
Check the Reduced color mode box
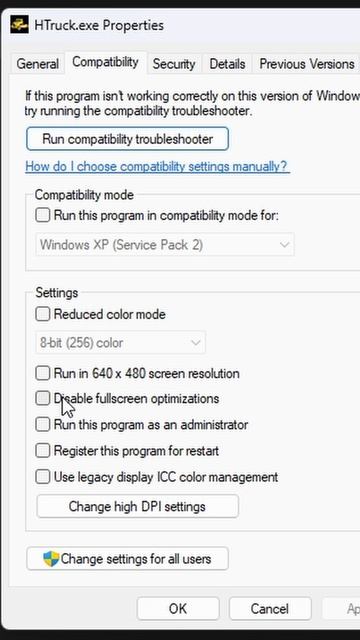[42, 314]
